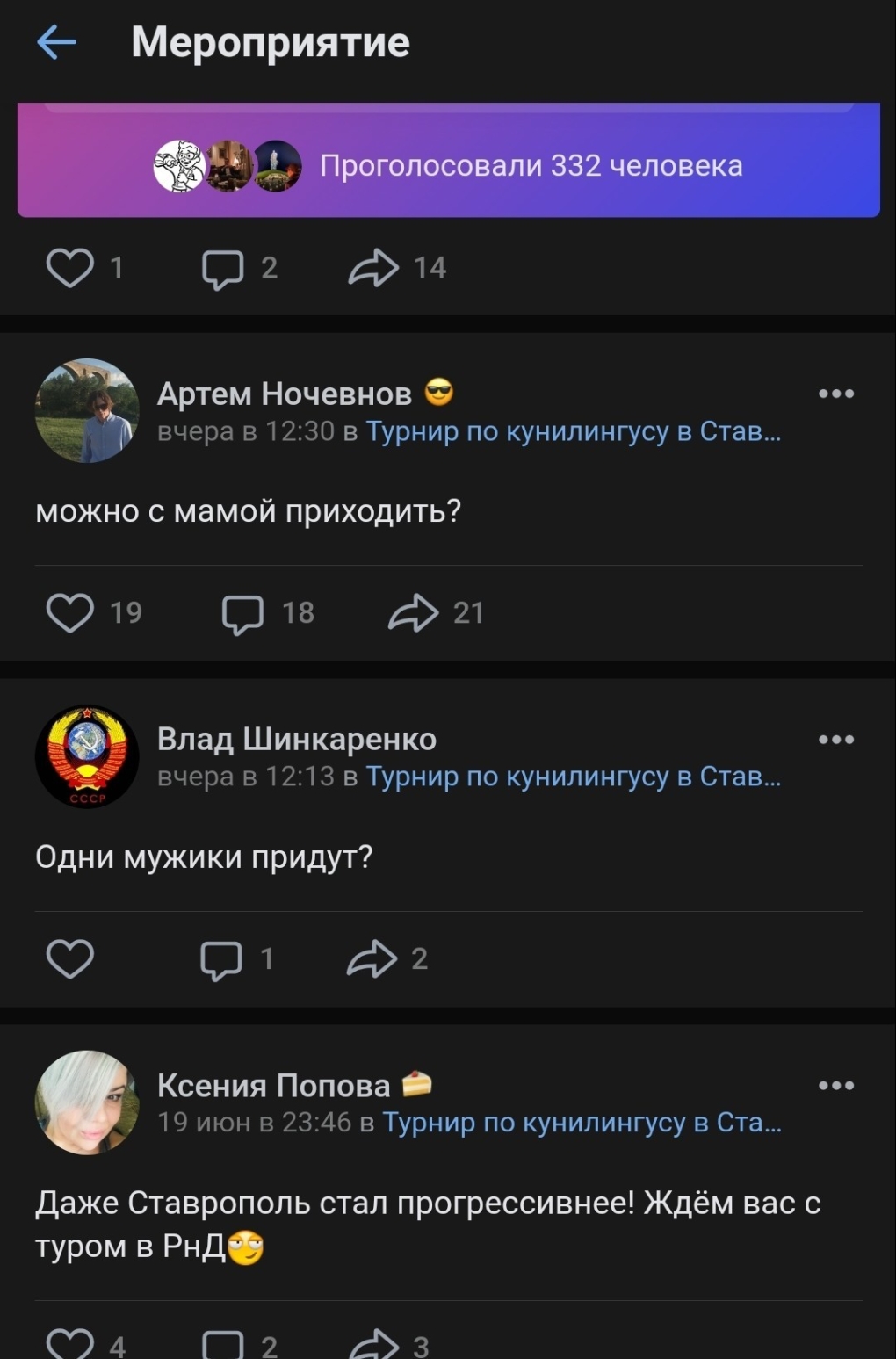Tap the Мероприятие title in the header

[268, 42]
